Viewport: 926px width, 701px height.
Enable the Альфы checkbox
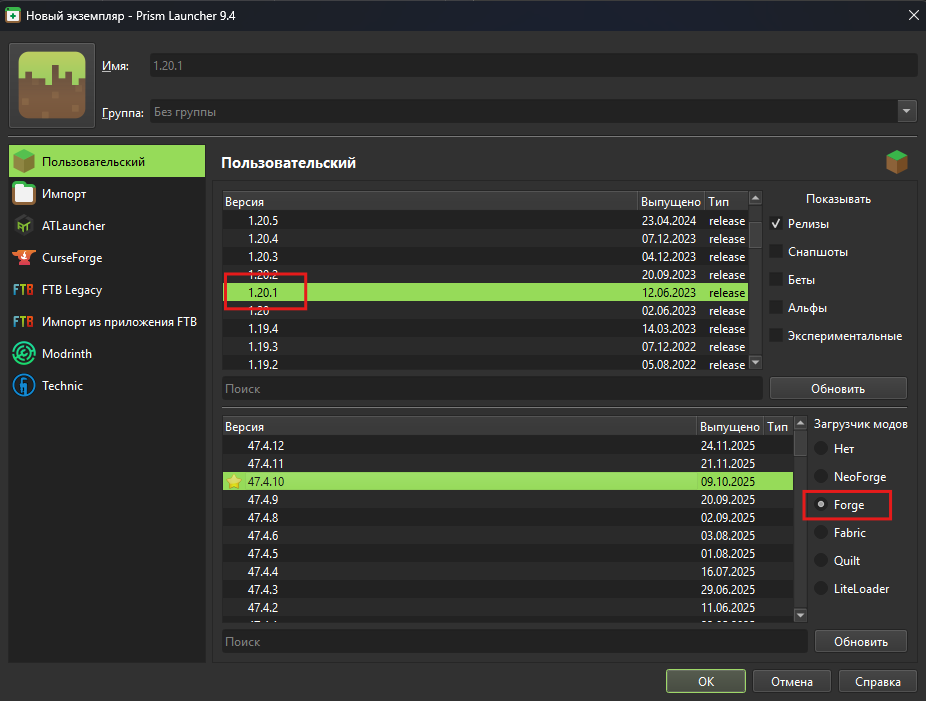[776, 308]
